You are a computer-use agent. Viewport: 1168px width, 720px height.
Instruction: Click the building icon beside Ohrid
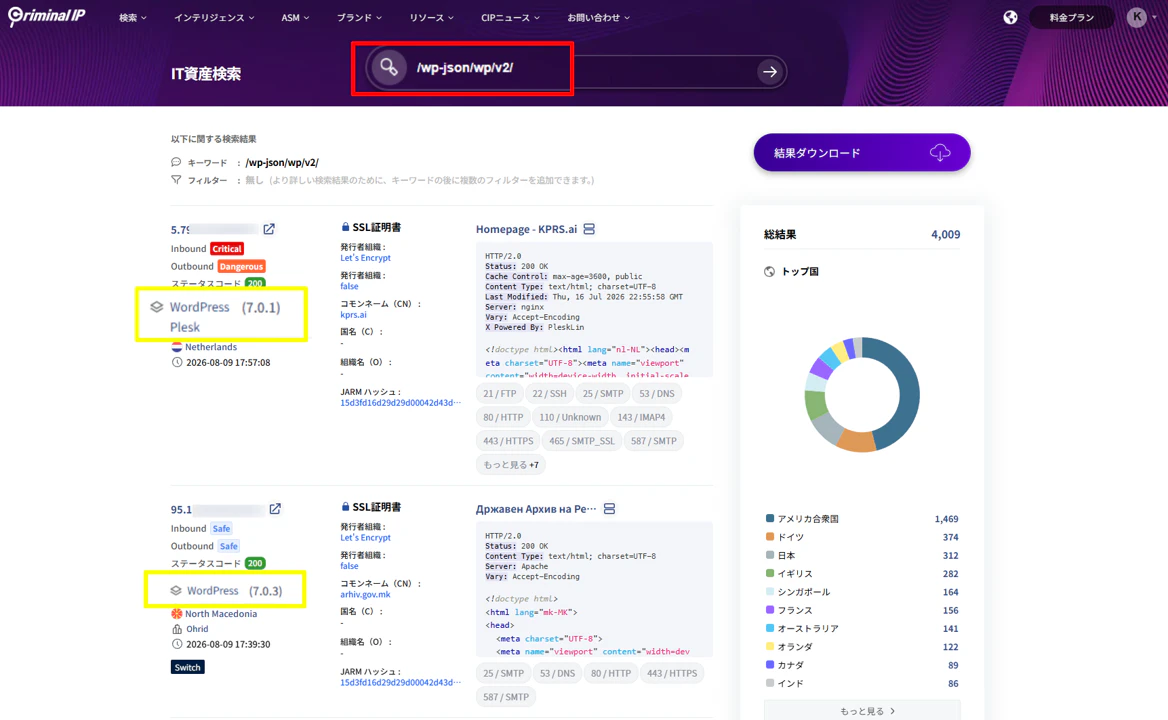[x=177, y=629]
